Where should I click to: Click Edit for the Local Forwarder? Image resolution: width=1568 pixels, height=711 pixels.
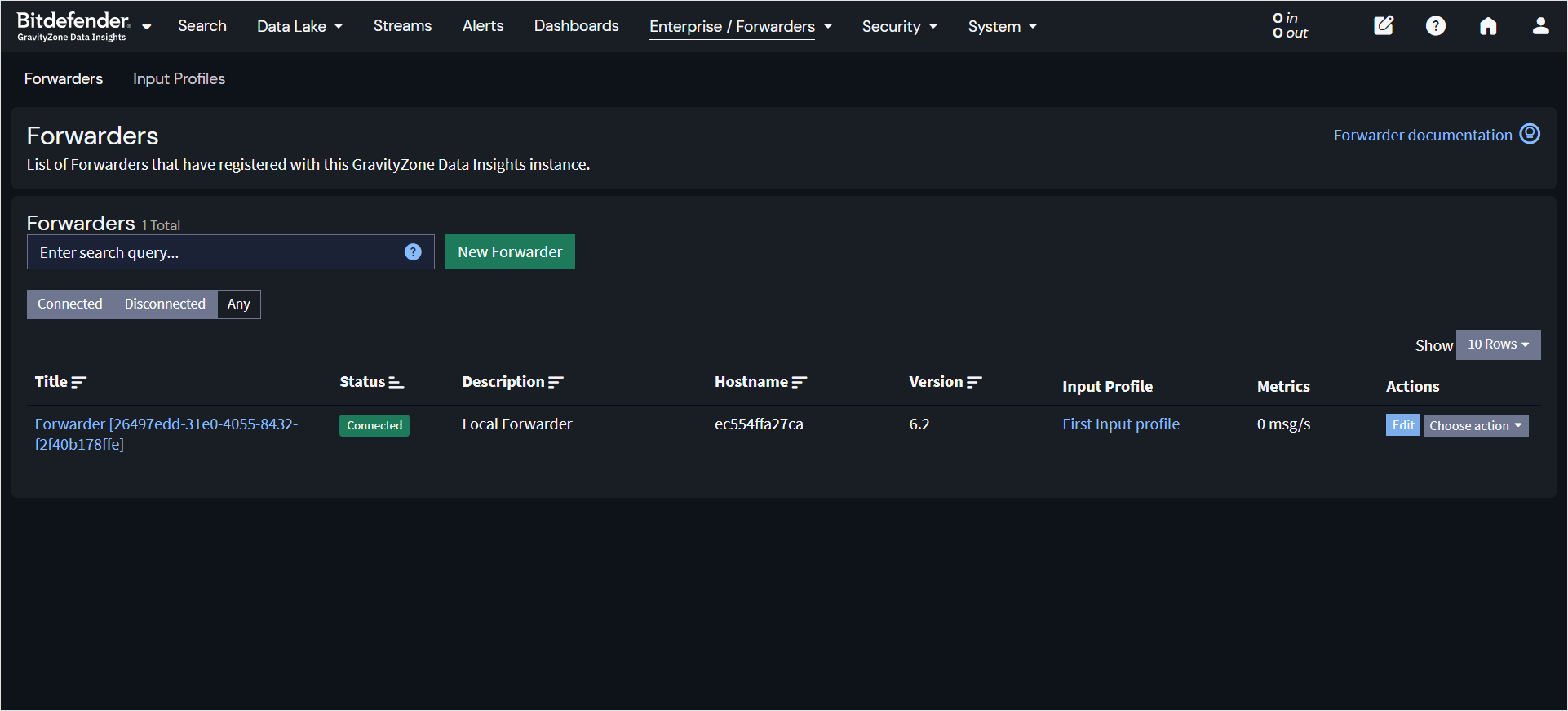point(1403,425)
